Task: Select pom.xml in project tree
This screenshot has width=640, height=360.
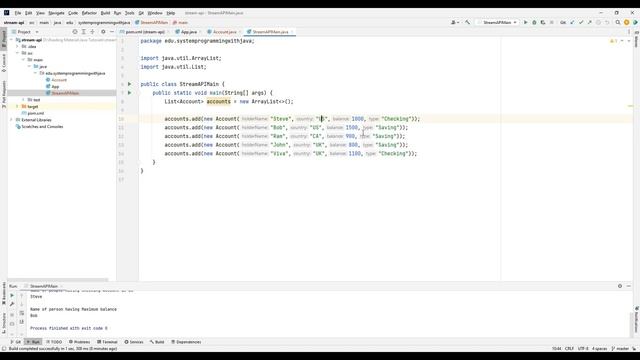Action: [x=36, y=113]
